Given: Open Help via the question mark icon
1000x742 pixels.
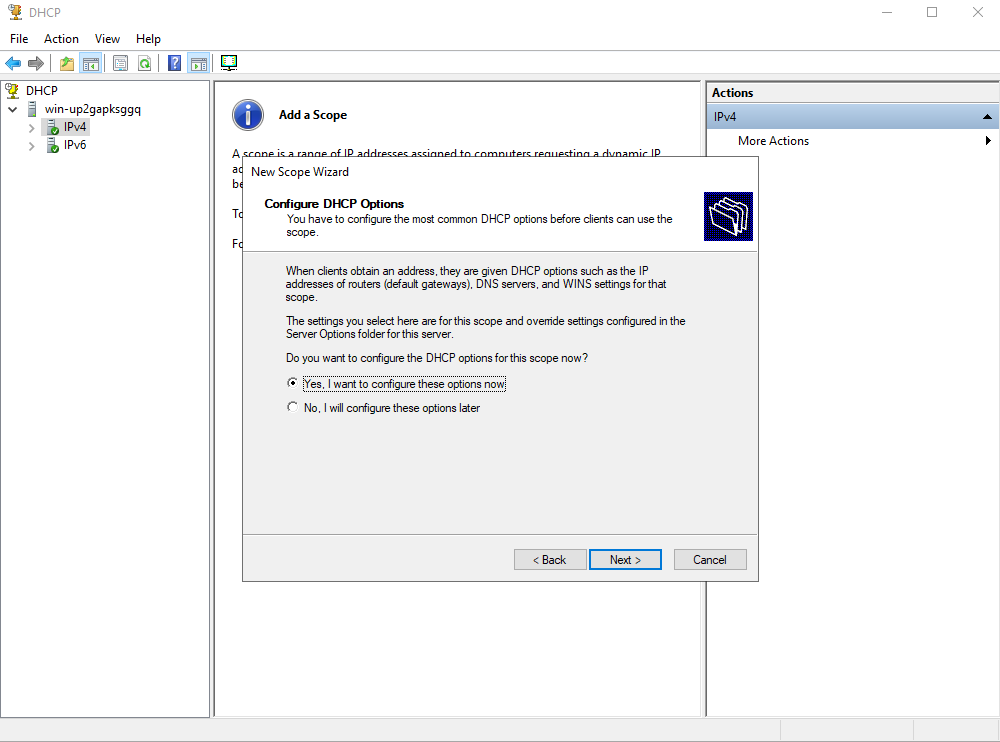Looking at the screenshot, I should click(174, 63).
